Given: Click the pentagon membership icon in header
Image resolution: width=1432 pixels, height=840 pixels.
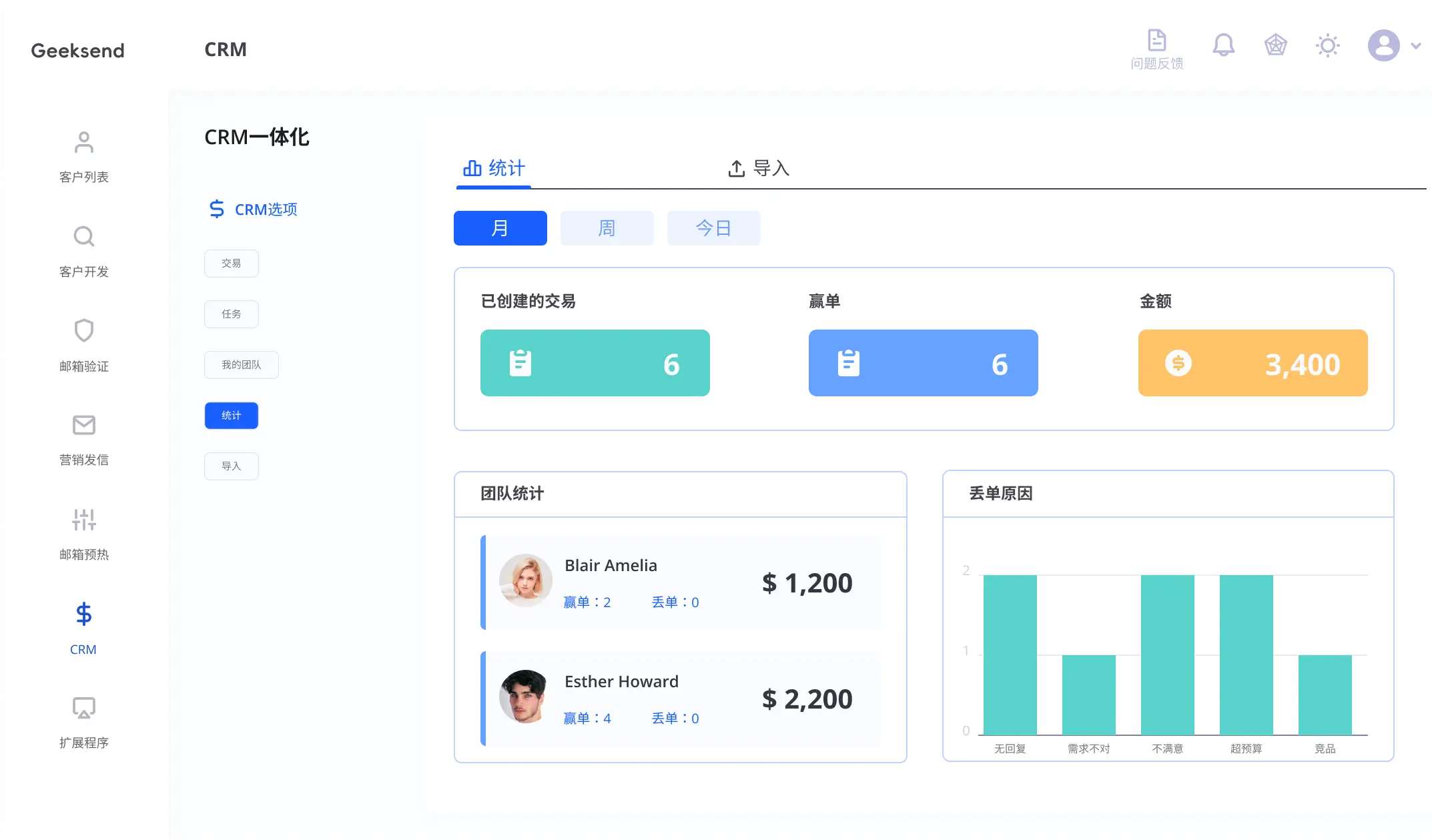Looking at the screenshot, I should pyautogui.click(x=1275, y=45).
